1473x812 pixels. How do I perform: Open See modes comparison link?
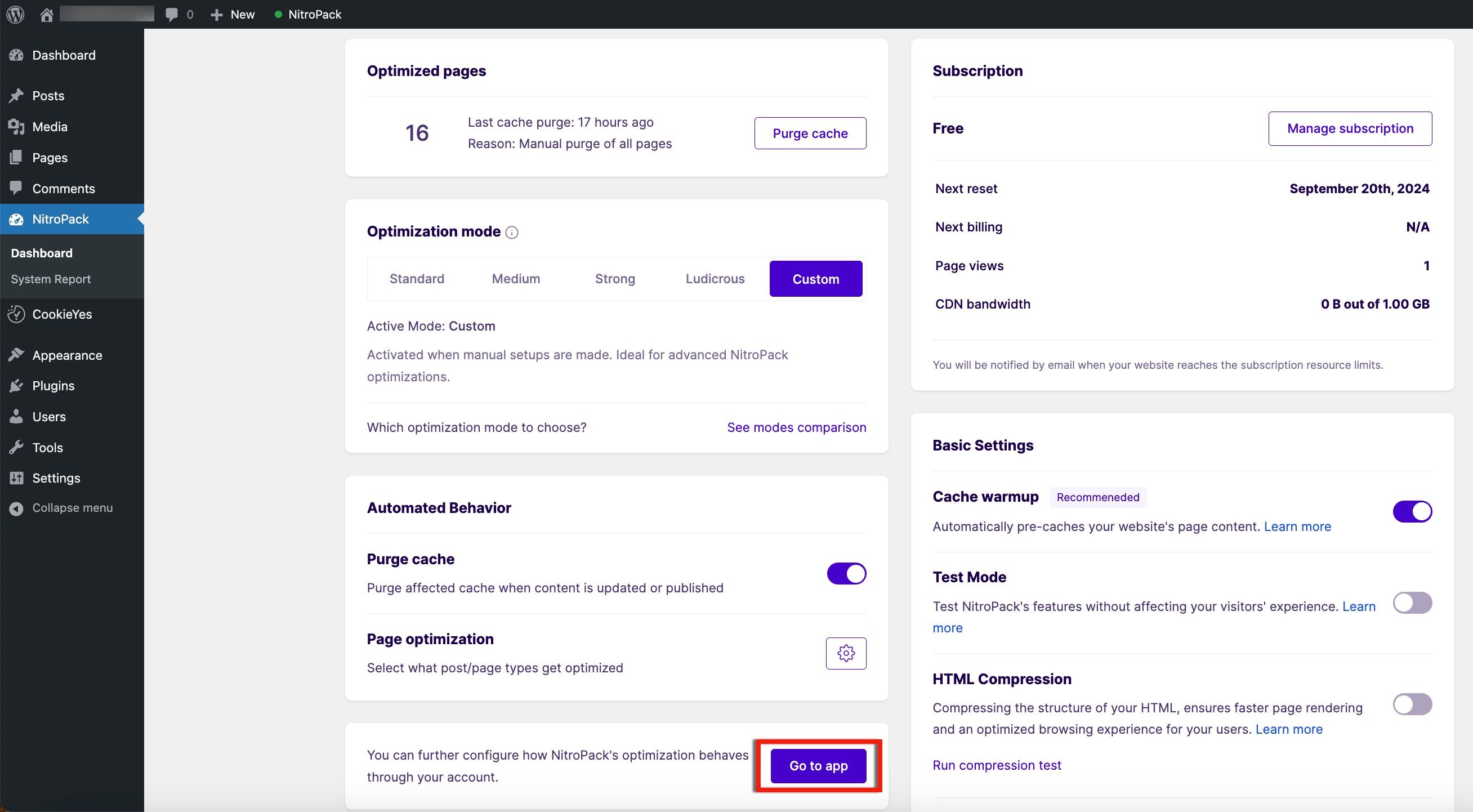click(797, 427)
